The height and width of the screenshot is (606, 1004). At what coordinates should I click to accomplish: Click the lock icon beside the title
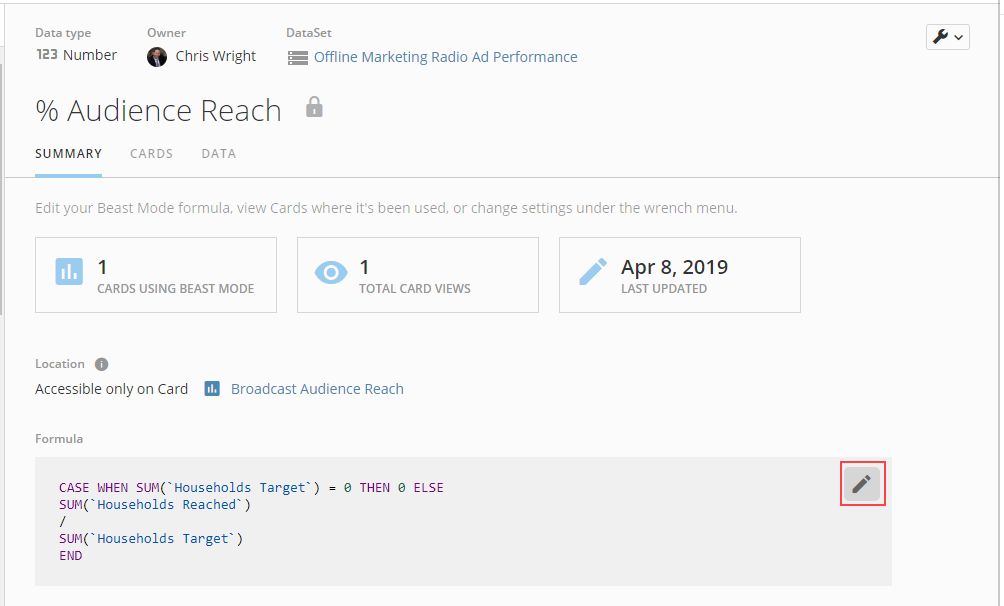[314, 108]
